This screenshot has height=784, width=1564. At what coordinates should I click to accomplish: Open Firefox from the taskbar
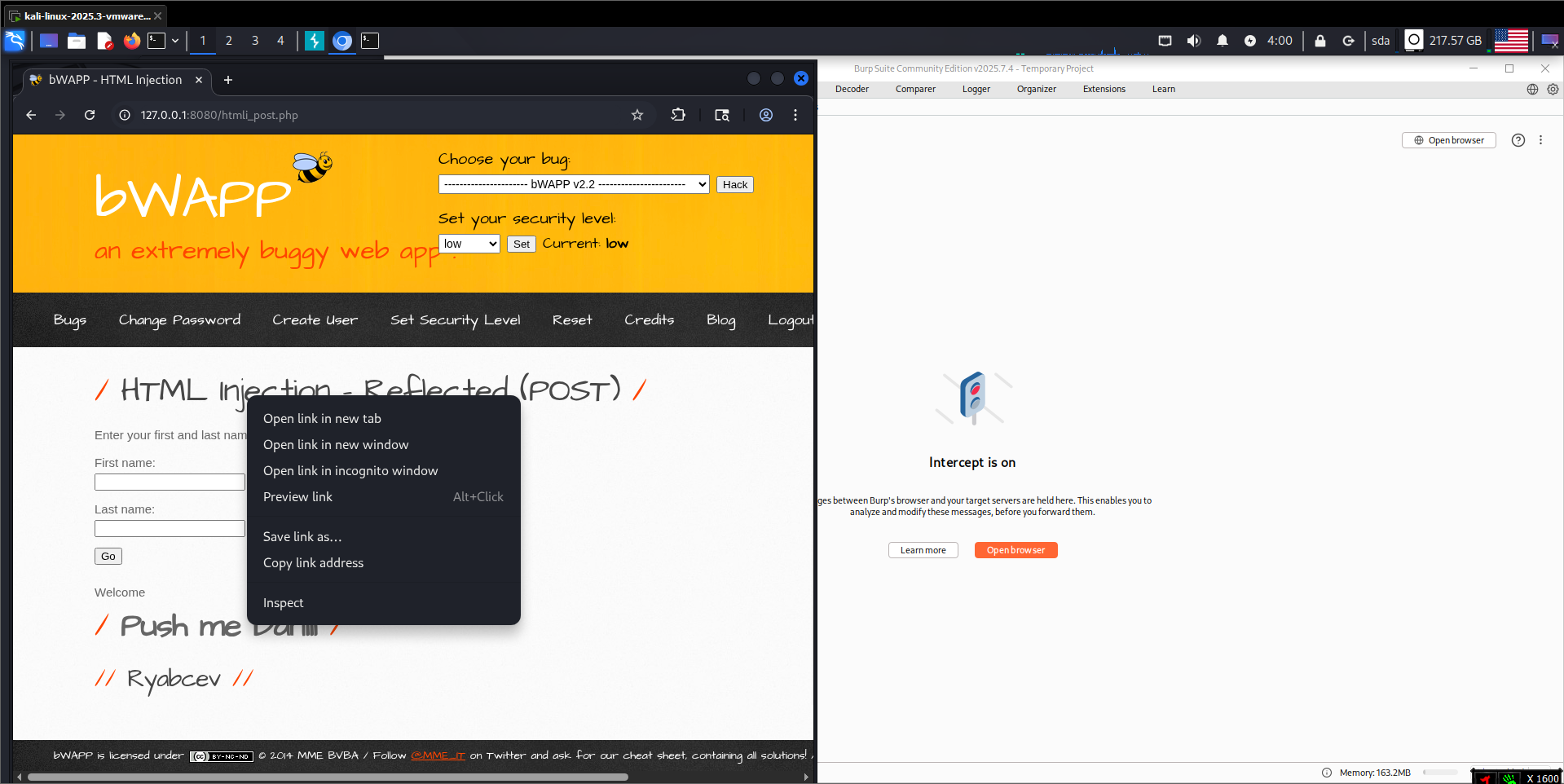click(x=131, y=41)
